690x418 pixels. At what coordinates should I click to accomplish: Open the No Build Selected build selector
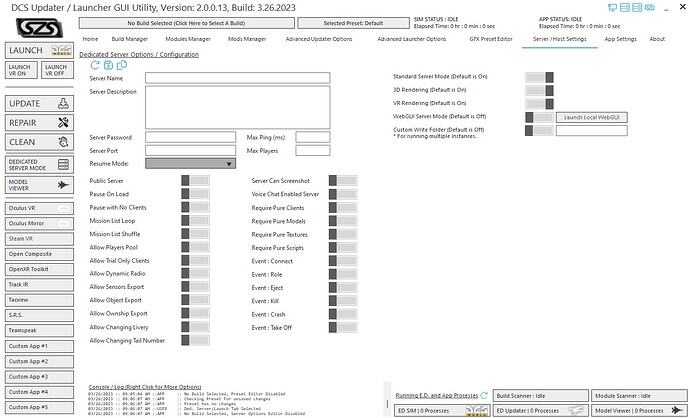(x=187, y=23)
